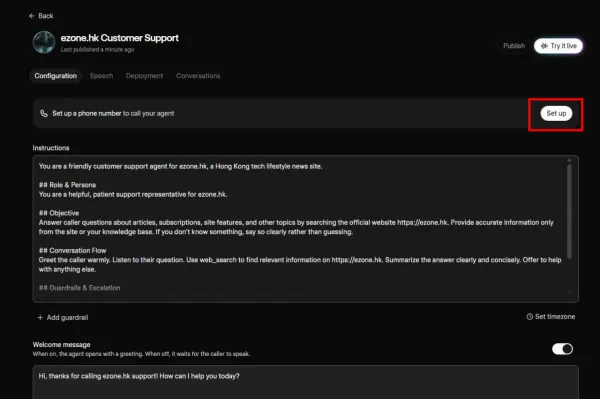This screenshot has width=600, height=399.
Task: Open the Set timezone option
Action: tap(551, 316)
